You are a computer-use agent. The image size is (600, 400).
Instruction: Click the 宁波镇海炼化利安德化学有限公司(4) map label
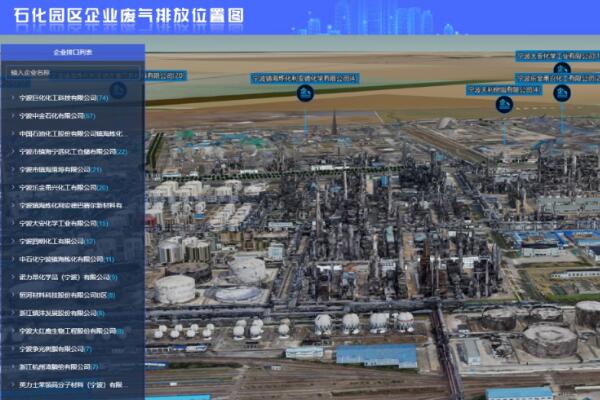304,77
